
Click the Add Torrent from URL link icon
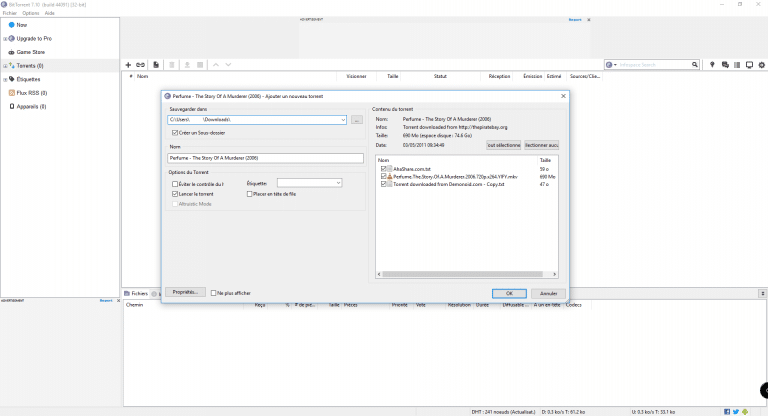tap(141, 65)
